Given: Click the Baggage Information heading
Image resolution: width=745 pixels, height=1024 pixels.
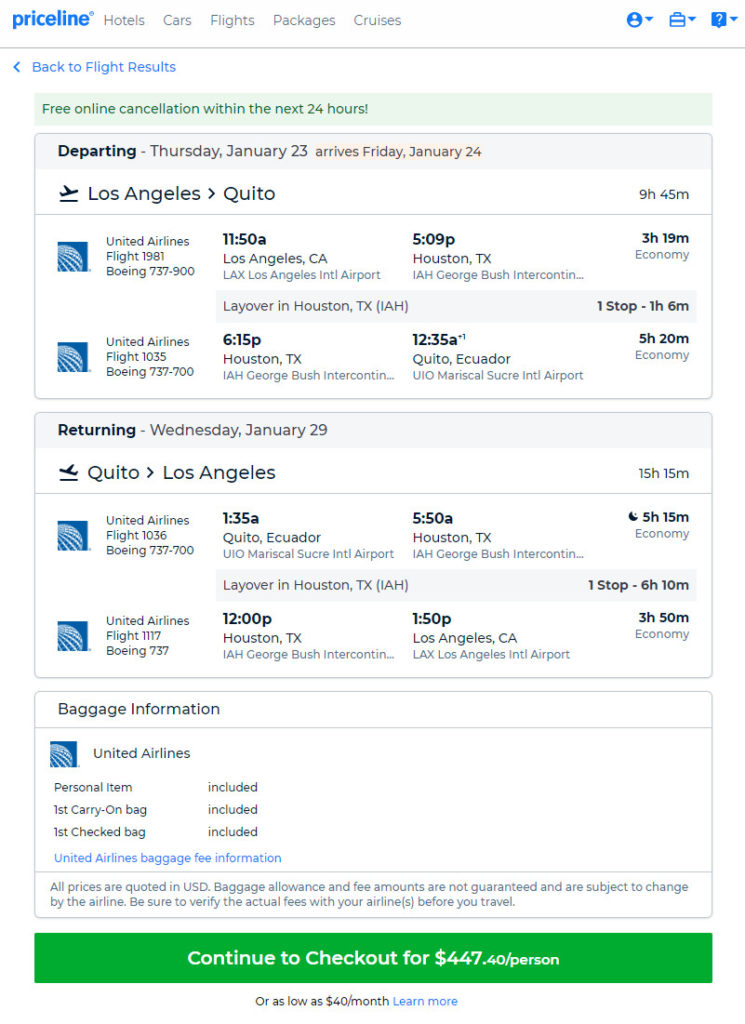Looking at the screenshot, I should point(138,709).
